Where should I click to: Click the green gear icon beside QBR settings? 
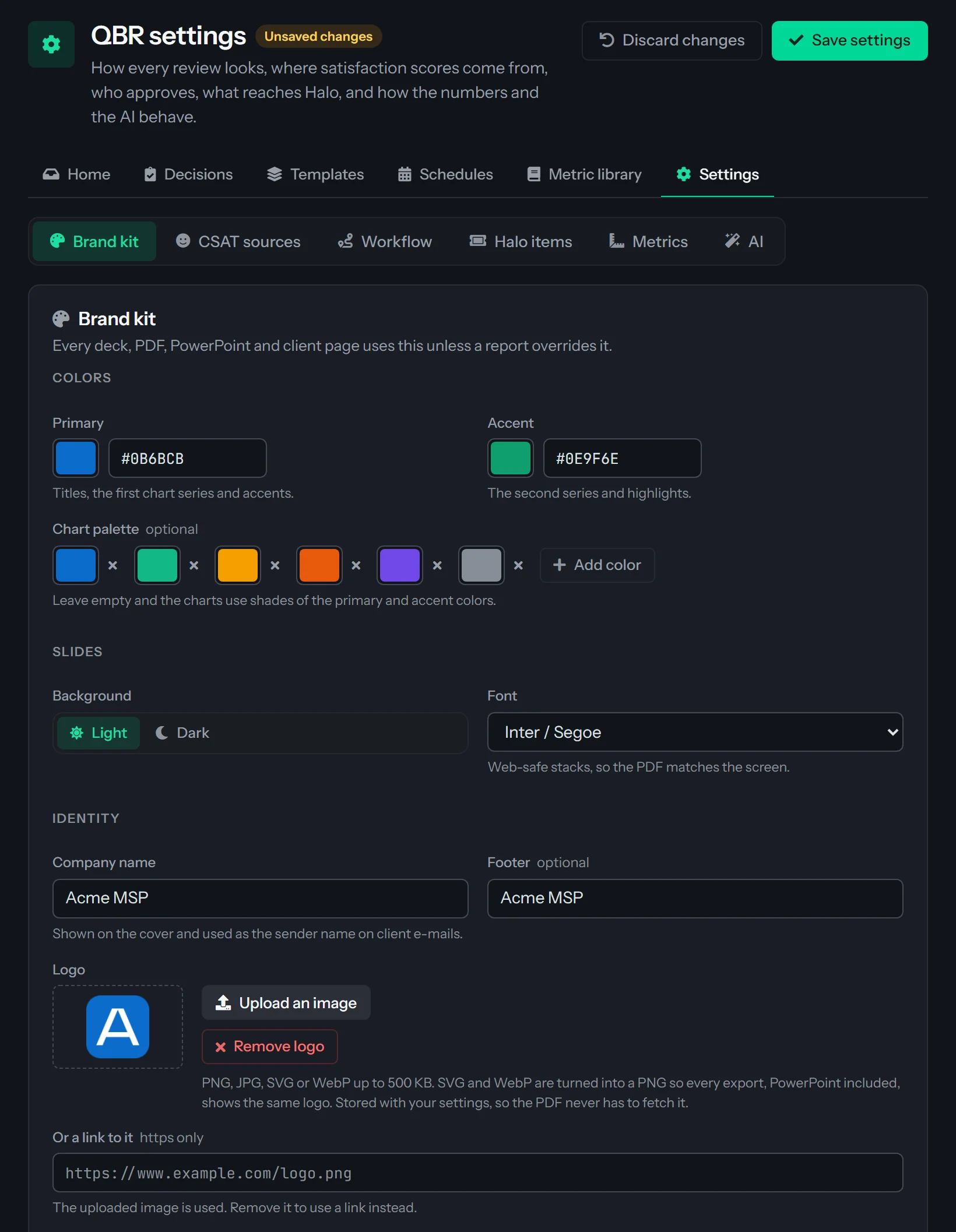pyautogui.click(x=51, y=44)
